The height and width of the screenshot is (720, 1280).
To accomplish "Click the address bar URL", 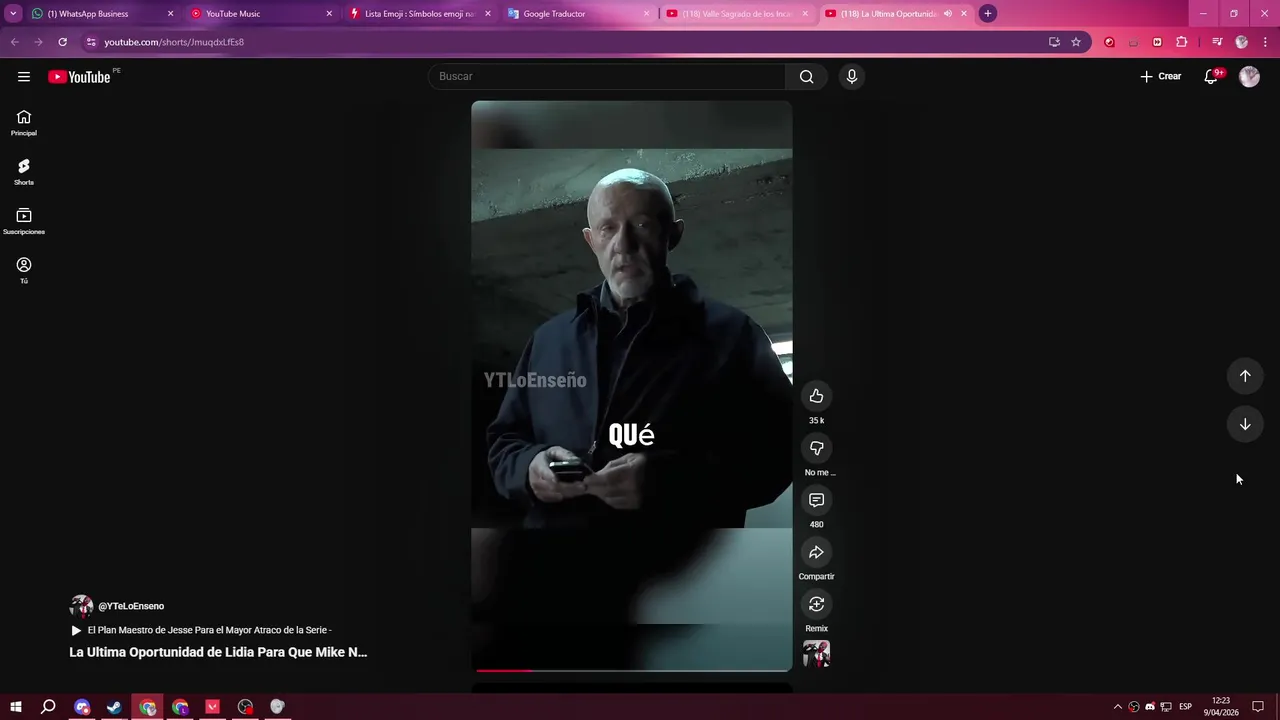I will coord(174,42).
